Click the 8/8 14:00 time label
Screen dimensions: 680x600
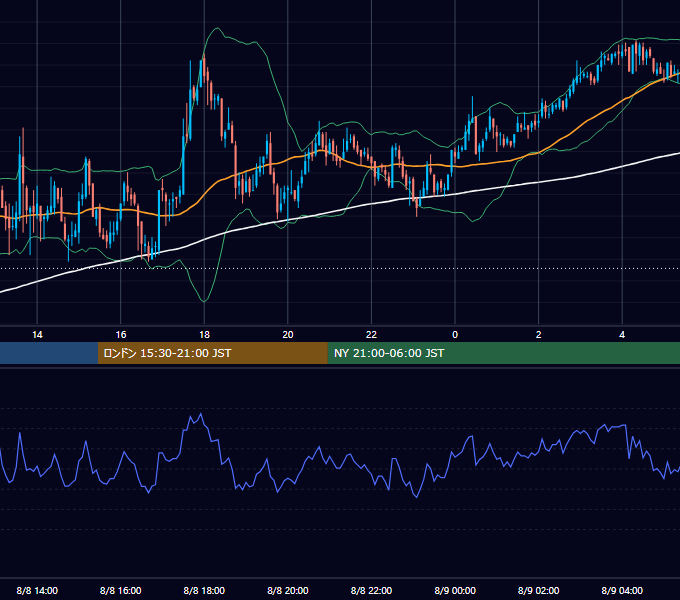37,590
